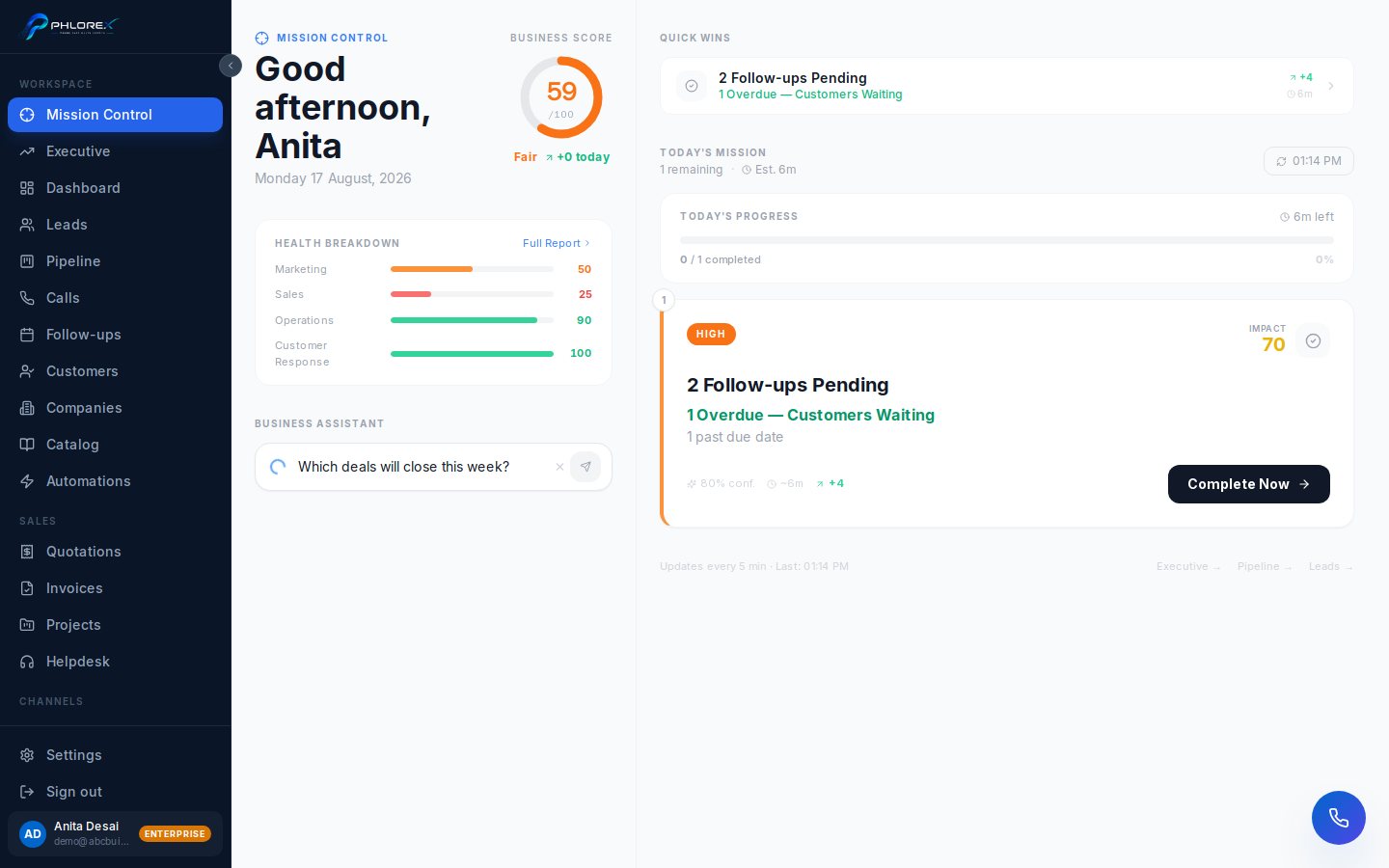The height and width of the screenshot is (868, 1389).
Task: Expand the quick win row chevron
Action: 1331,86
